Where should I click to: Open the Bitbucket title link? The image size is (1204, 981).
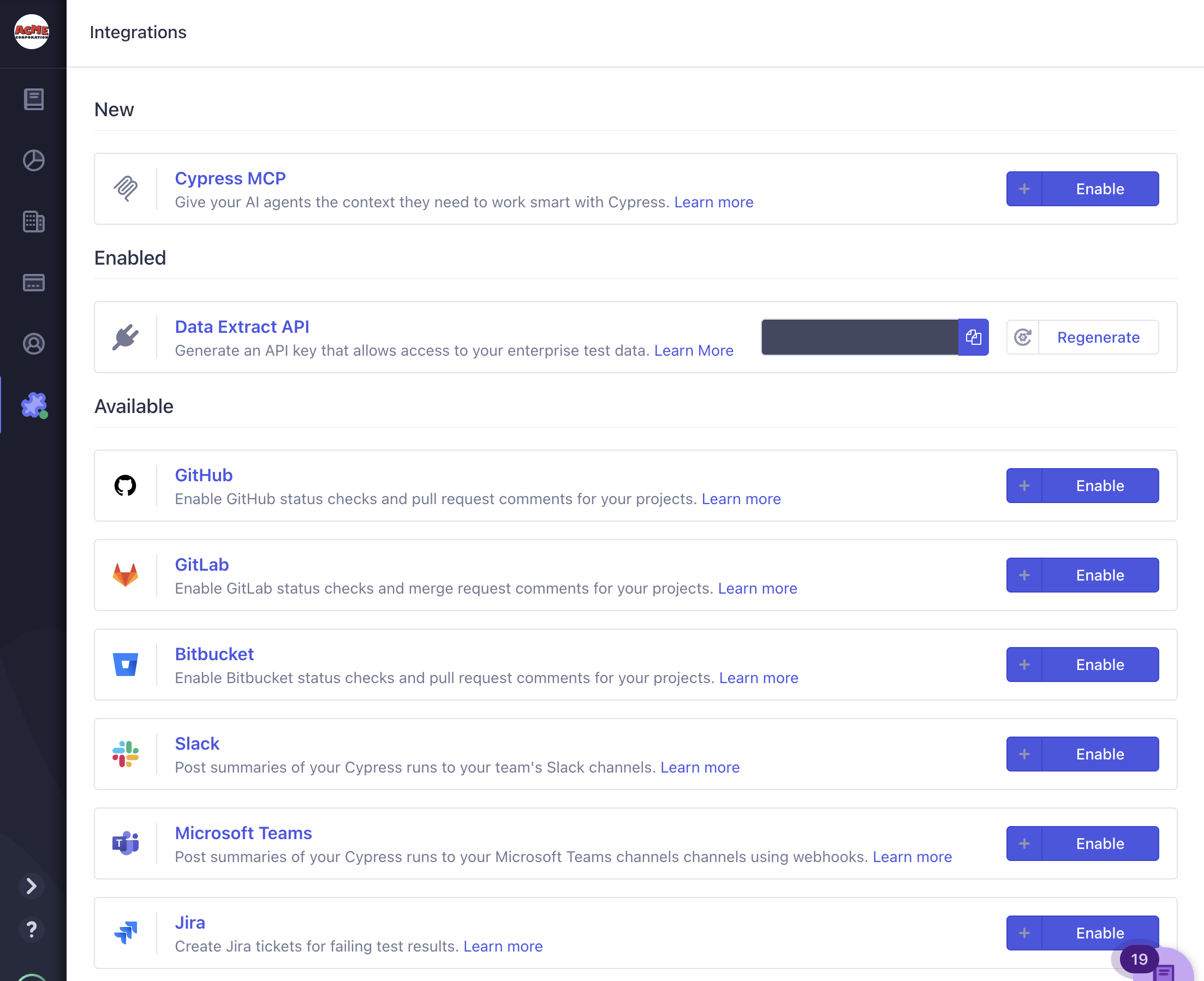pyautogui.click(x=214, y=654)
